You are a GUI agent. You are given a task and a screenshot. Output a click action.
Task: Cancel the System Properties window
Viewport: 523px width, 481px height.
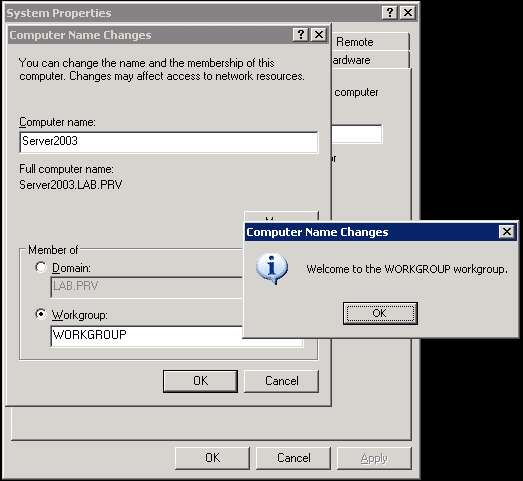coord(294,458)
